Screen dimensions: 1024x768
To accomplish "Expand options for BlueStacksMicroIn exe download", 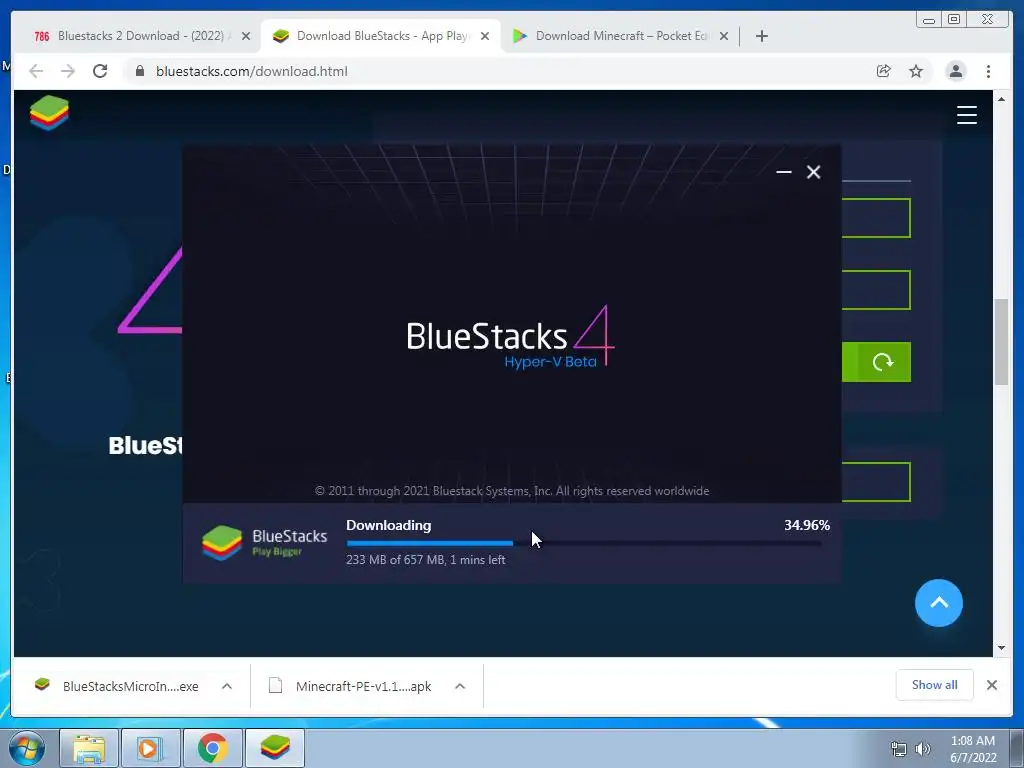I will [x=227, y=686].
